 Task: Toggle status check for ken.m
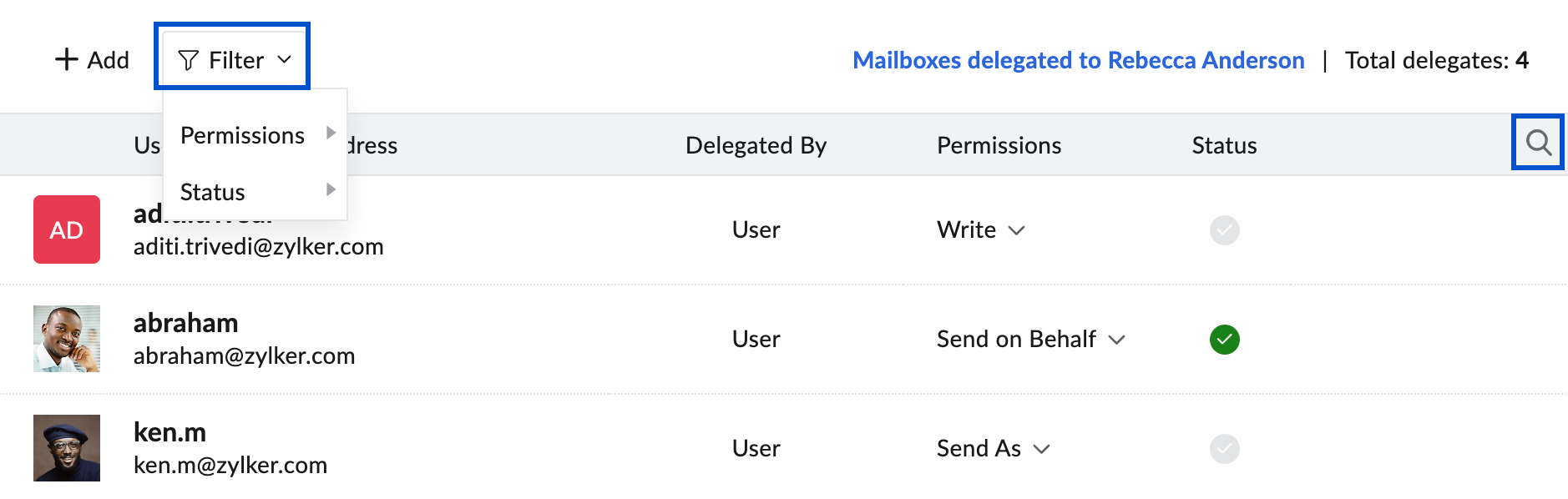pyautogui.click(x=1224, y=448)
